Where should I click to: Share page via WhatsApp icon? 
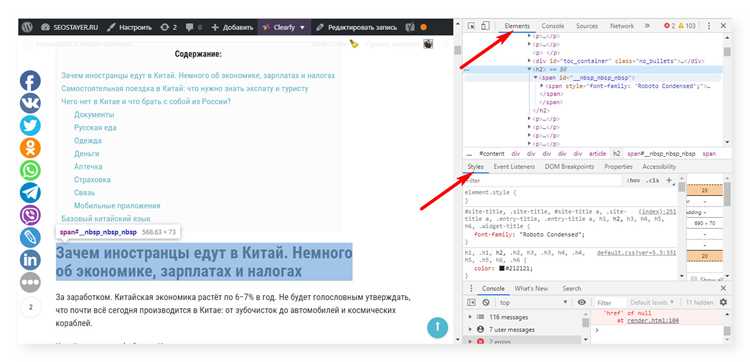pyautogui.click(x=30, y=170)
